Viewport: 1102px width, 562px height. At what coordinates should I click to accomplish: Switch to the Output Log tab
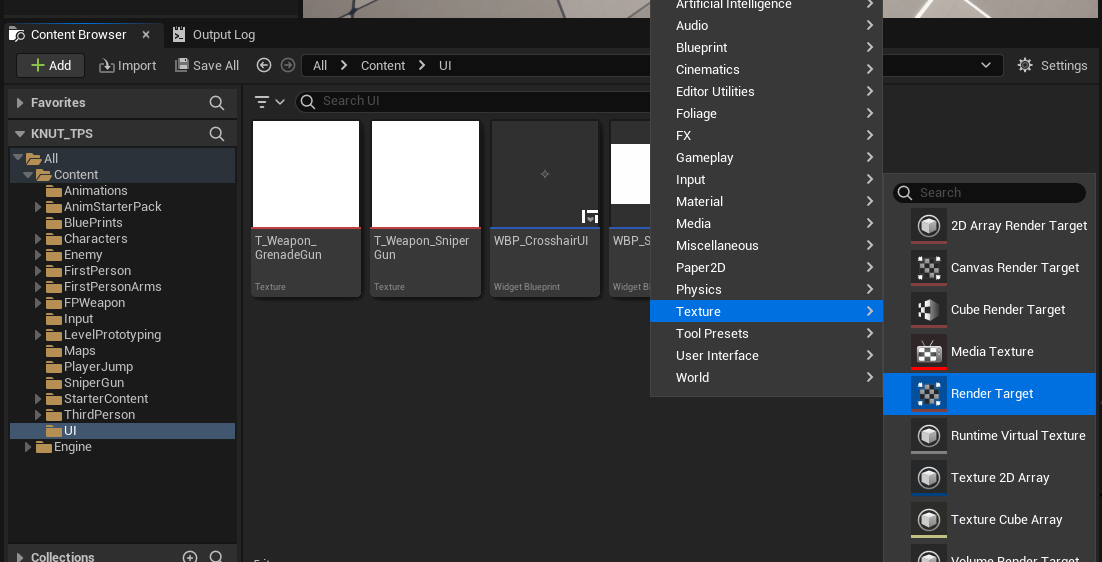(x=214, y=34)
